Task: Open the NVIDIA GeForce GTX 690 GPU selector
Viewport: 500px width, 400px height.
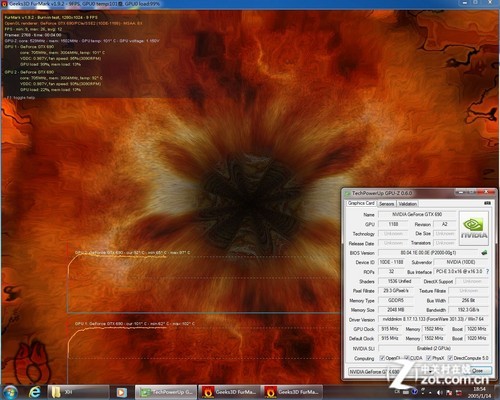Action: click(x=391, y=371)
